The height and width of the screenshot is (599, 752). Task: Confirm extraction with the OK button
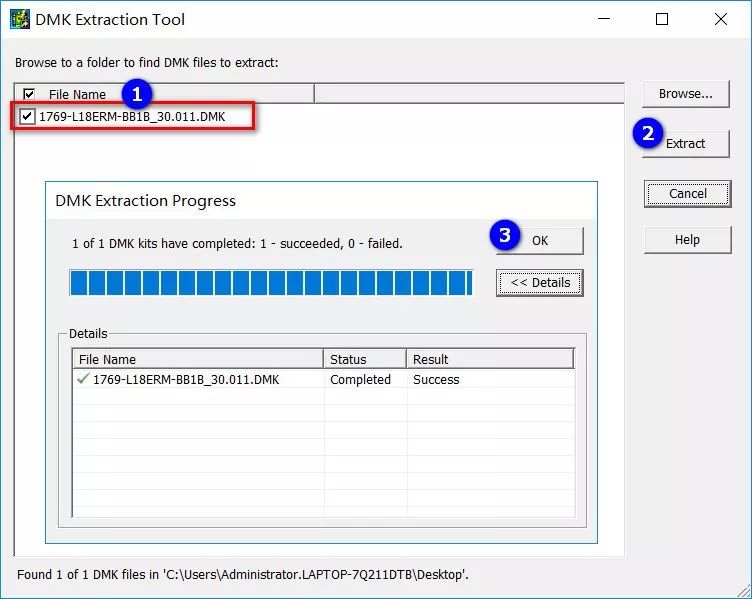point(540,240)
